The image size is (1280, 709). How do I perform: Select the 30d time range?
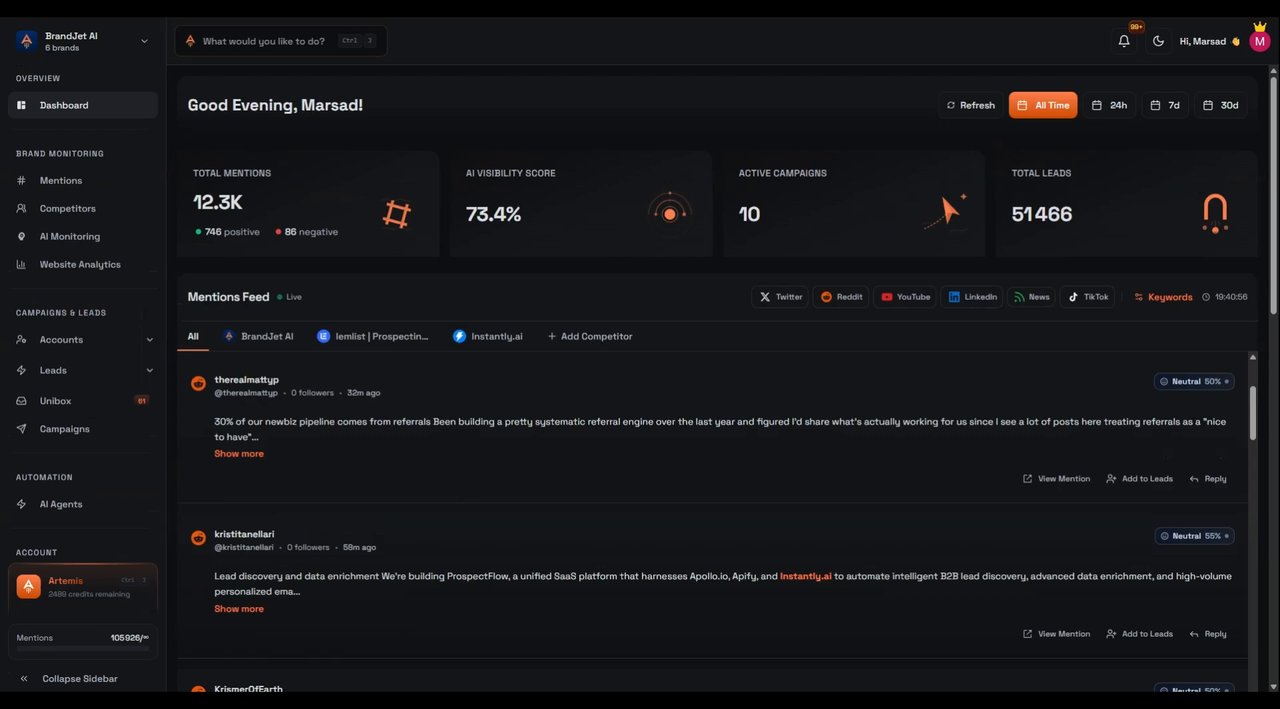[x=1221, y=105]
